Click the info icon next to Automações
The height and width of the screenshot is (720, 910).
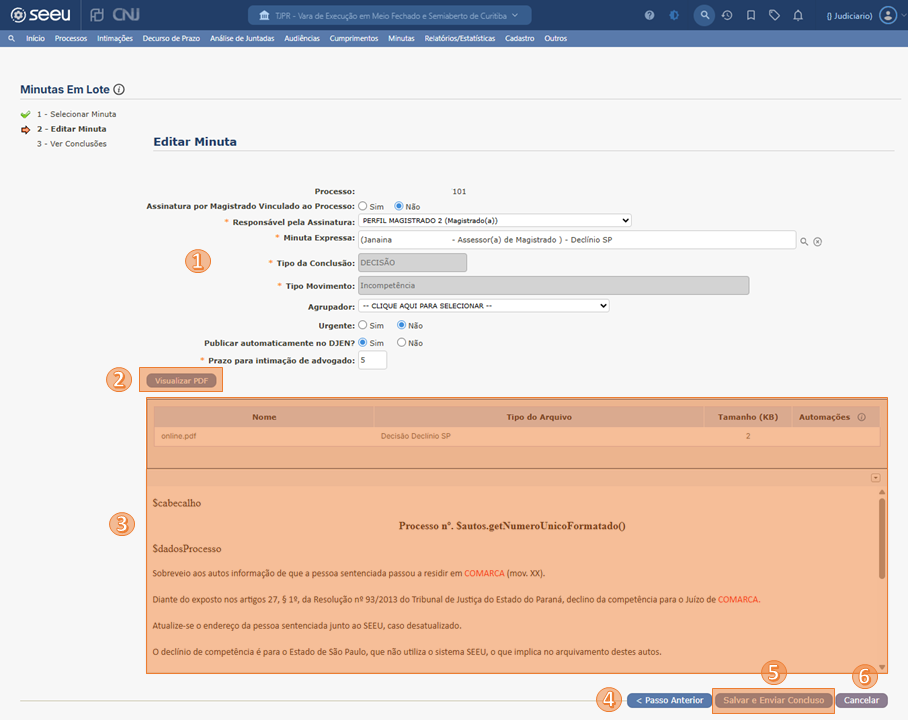coord(861,417)
